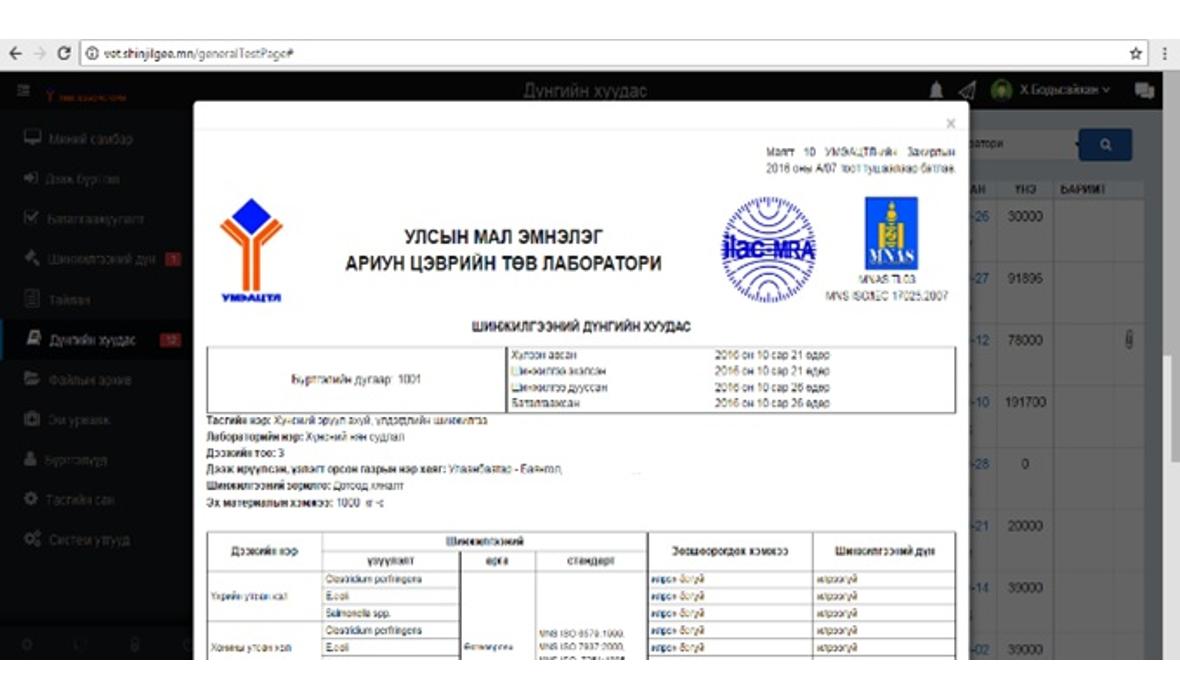1180x700 pixels.
Task: Click the browser forward arrow
Action: click(x=40, y=53)
